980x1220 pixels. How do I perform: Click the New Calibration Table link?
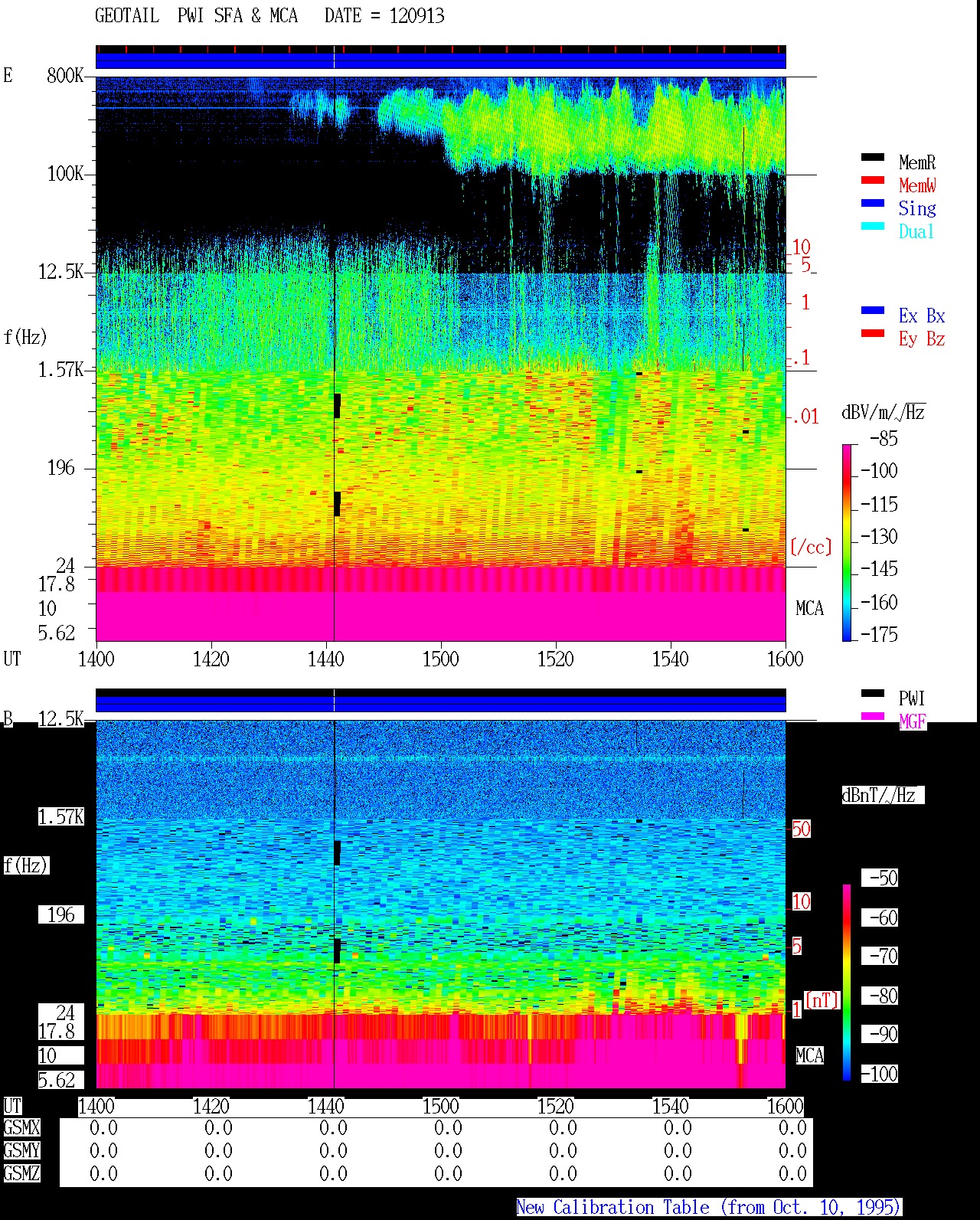coord(709,1207)
